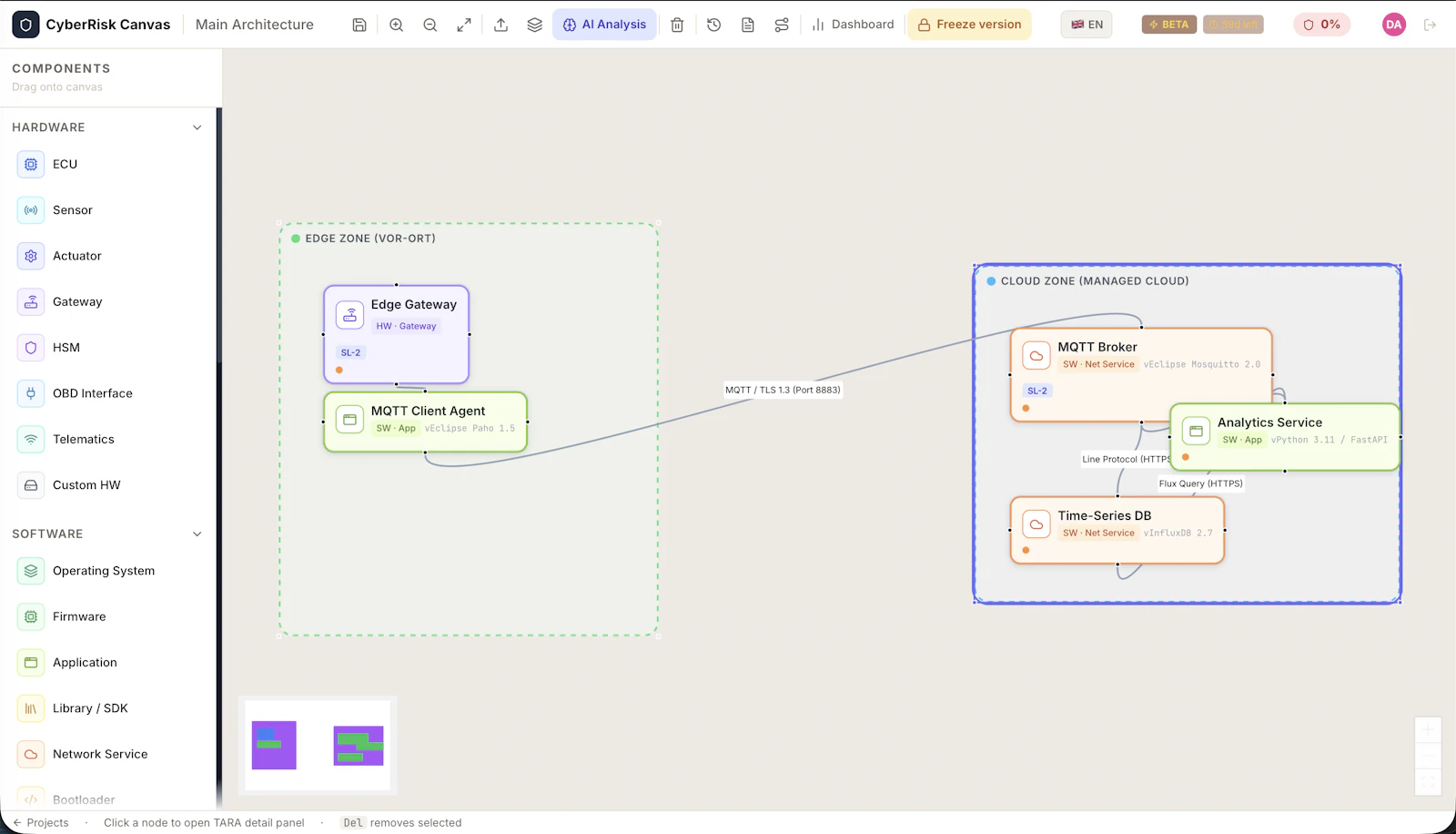Click the orange status dot on Analytics Service

pos(1186,457)
